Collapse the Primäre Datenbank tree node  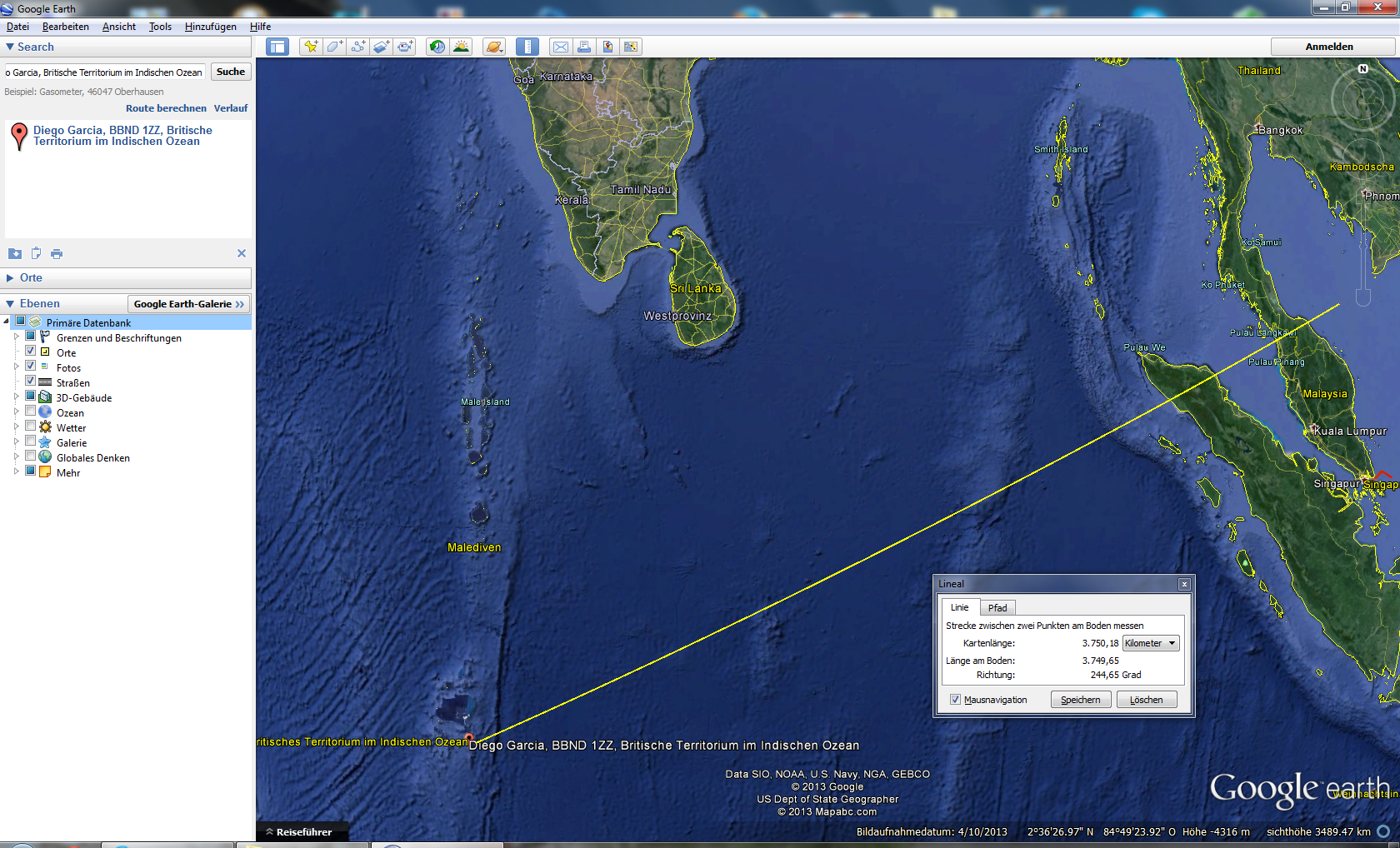(x=7, y=322)
